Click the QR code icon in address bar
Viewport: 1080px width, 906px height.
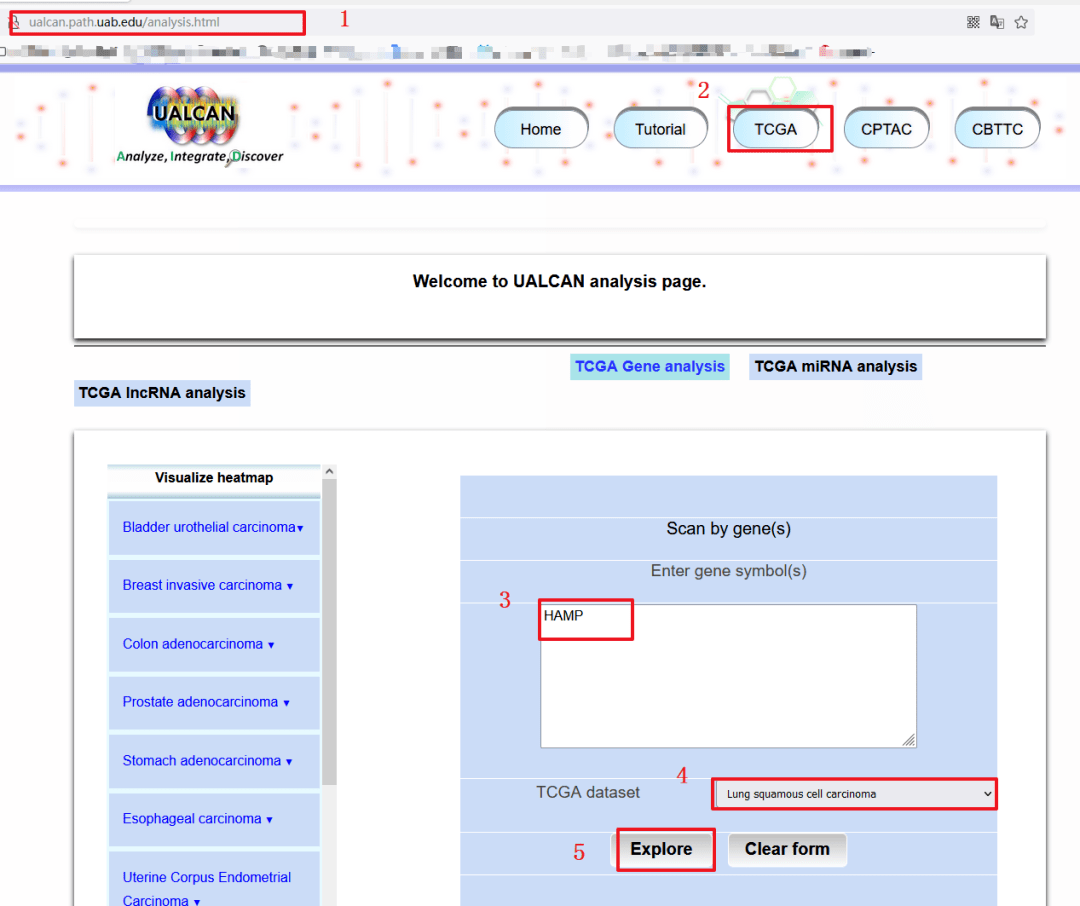973,22
